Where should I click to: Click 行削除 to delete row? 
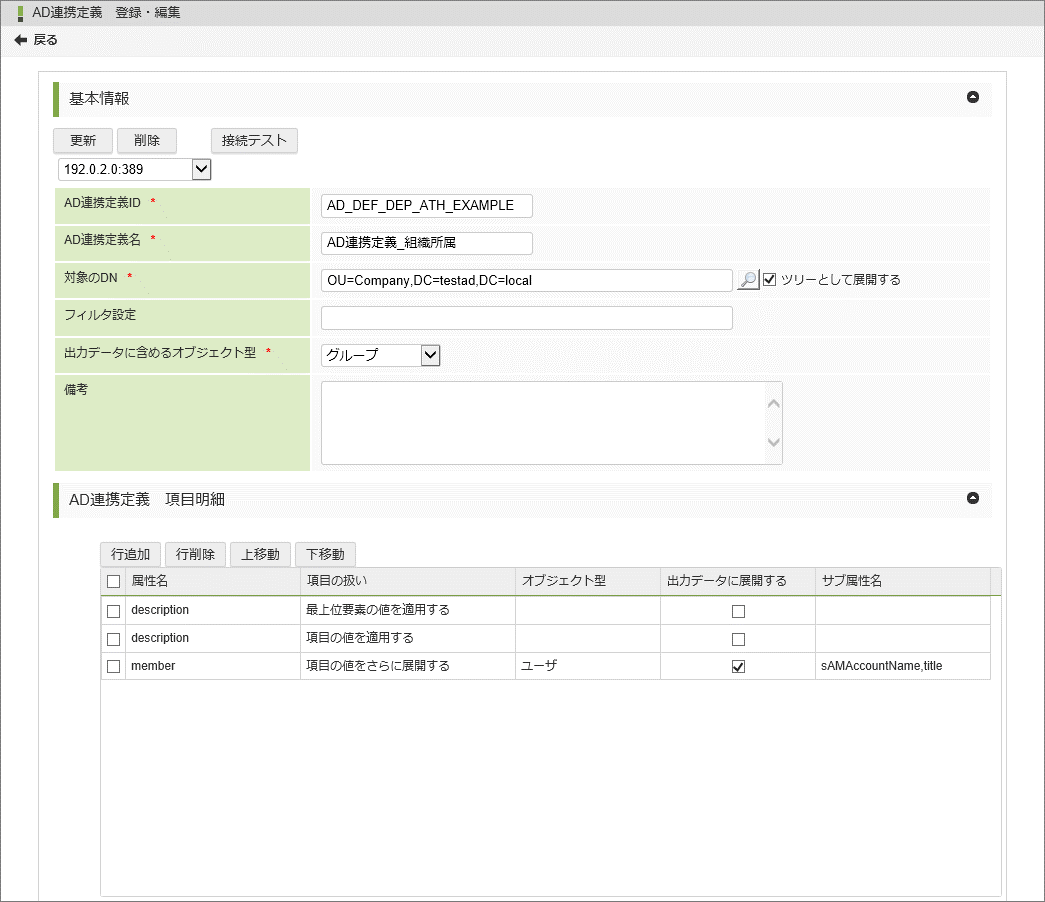(195, 554)
